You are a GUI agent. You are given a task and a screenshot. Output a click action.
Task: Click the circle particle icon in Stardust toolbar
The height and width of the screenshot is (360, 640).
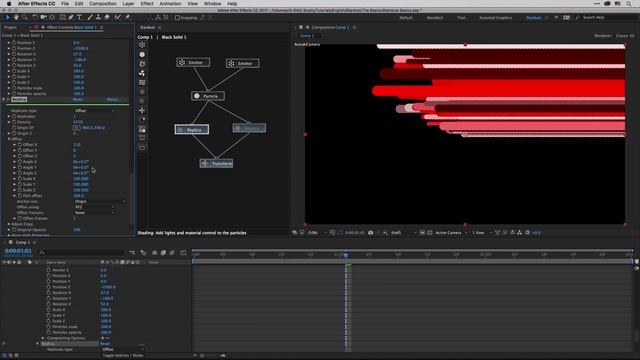[142, 54]
